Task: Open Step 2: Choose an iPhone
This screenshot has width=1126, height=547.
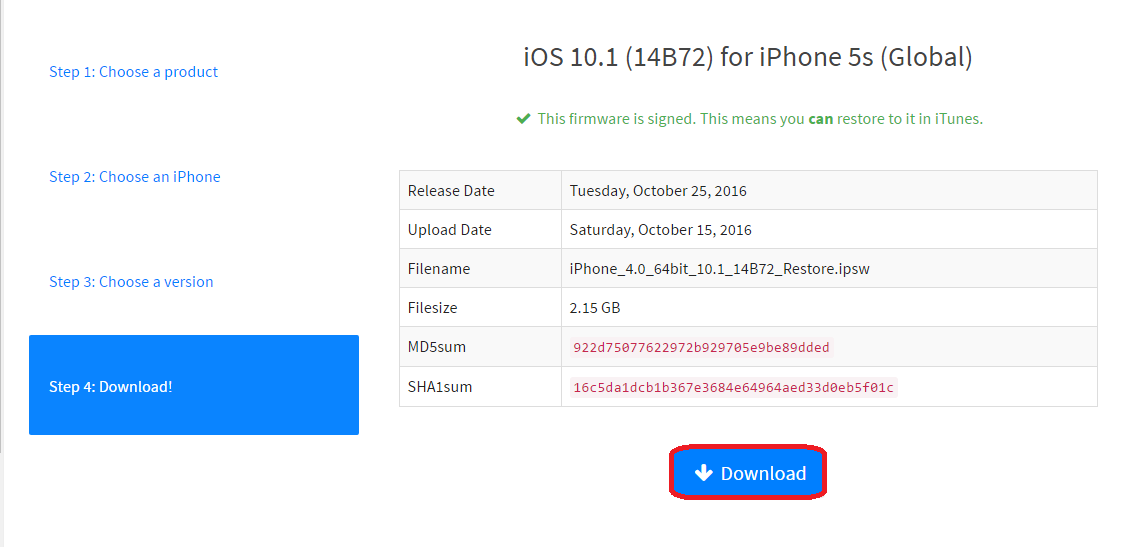Action: pyautogui.click(x=134, y=177)
